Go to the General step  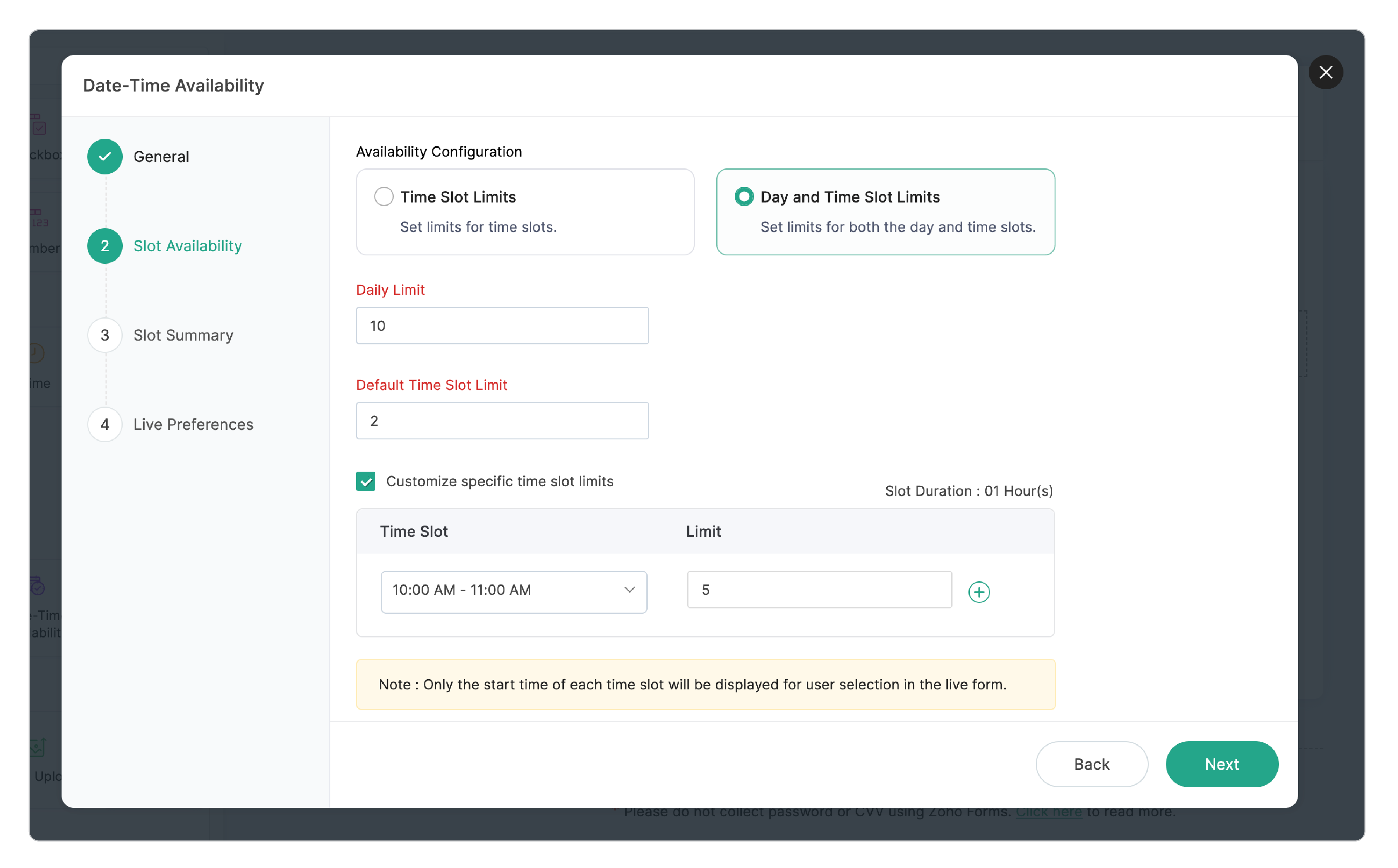coord(161,157)
